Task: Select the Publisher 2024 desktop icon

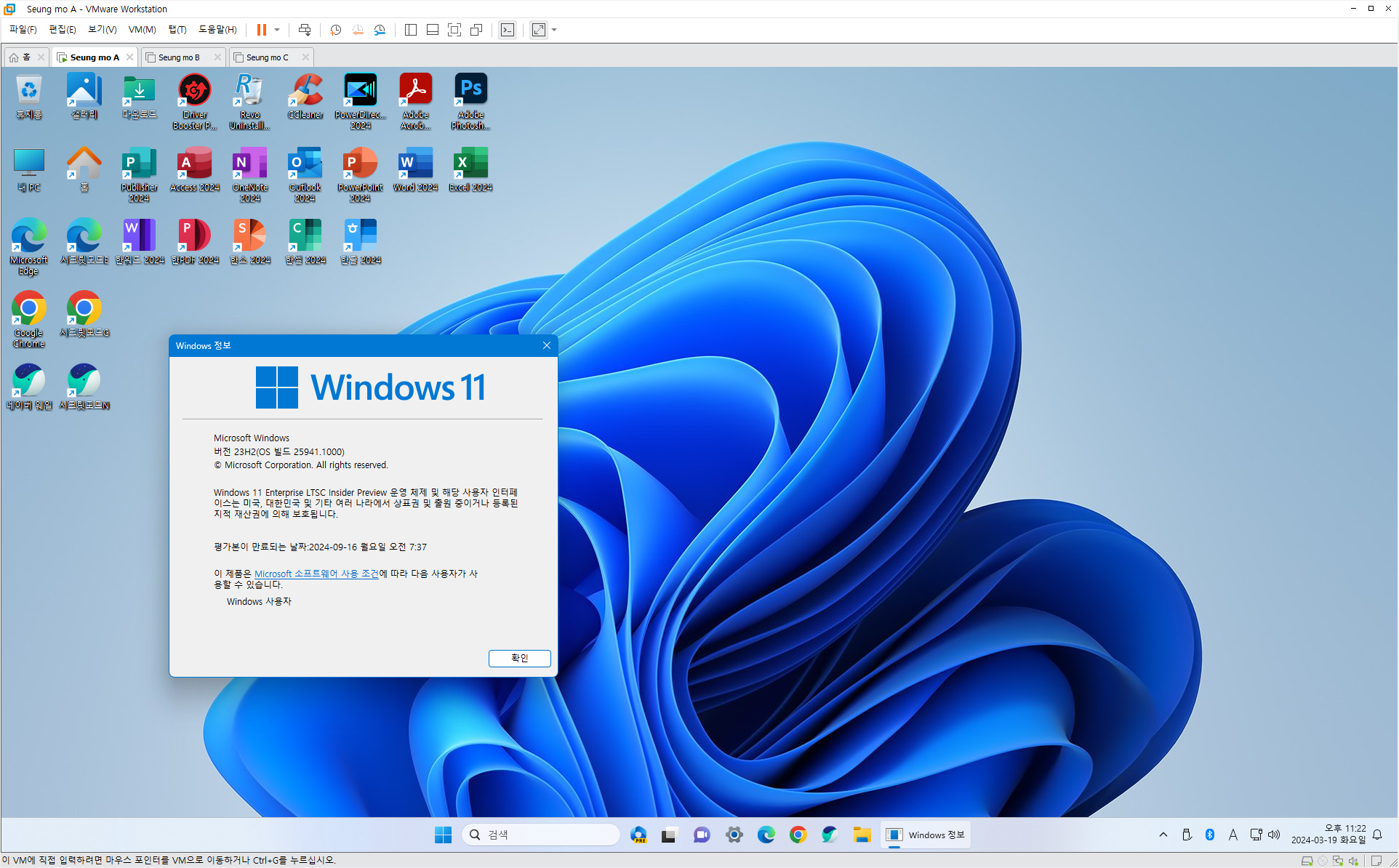Action: 139,174
